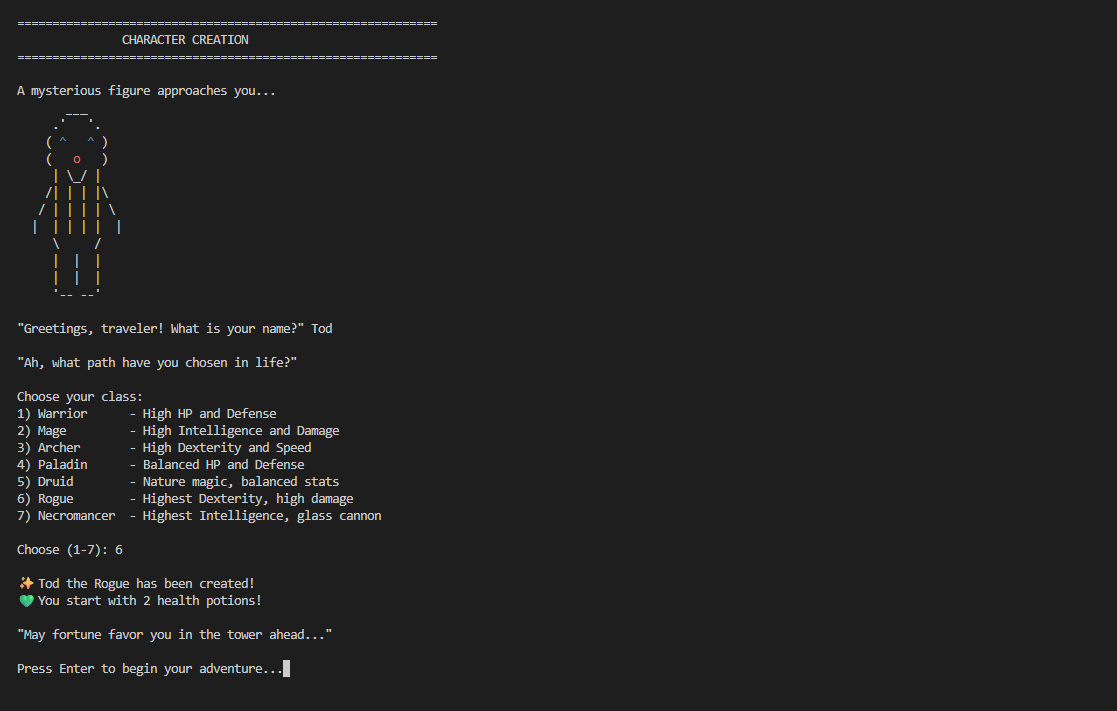Screen dimensions: 1117x711
Task: Select the "7) Necromancer" class line
Action: point(66,516)
